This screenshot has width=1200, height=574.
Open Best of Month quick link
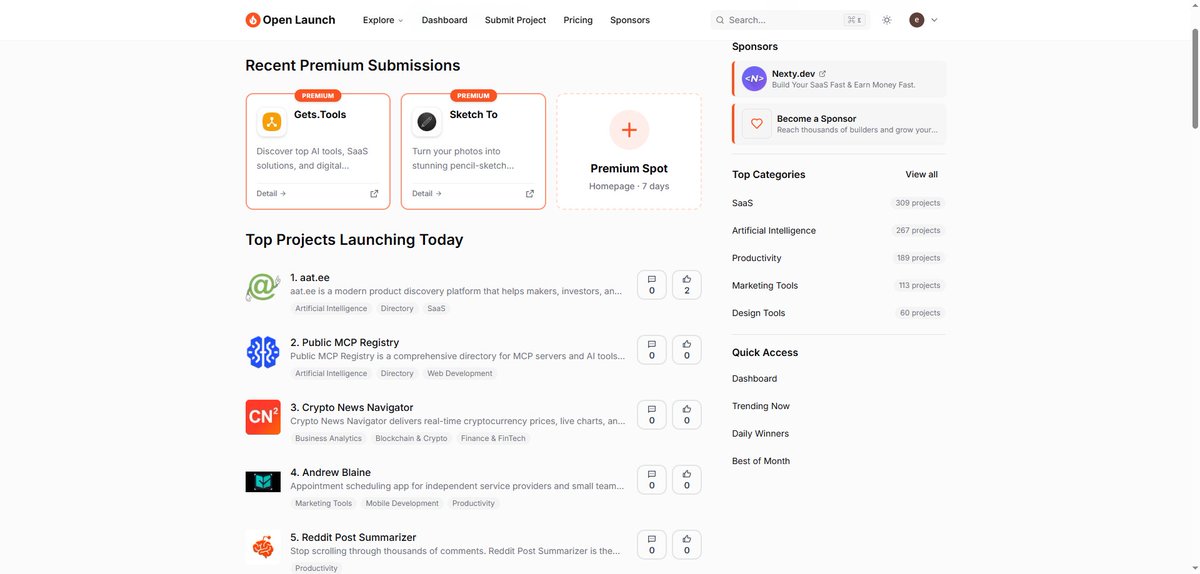(x=761, y=461)
